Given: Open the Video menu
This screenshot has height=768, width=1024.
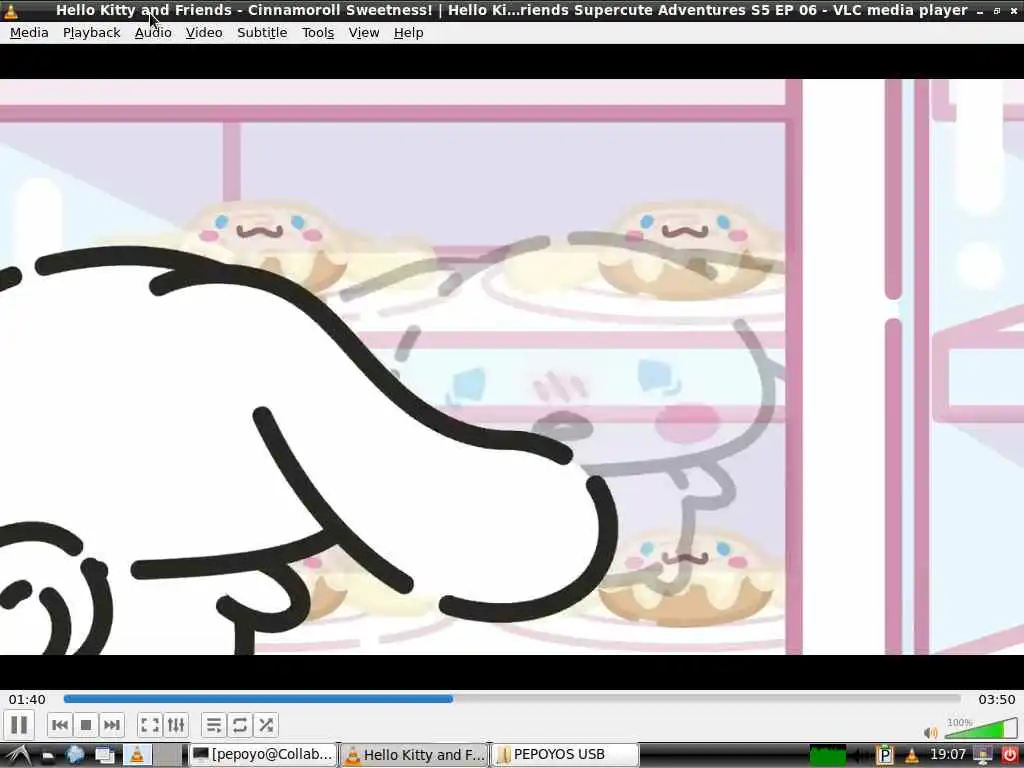Looking at the screenshot, I should 204,33.
